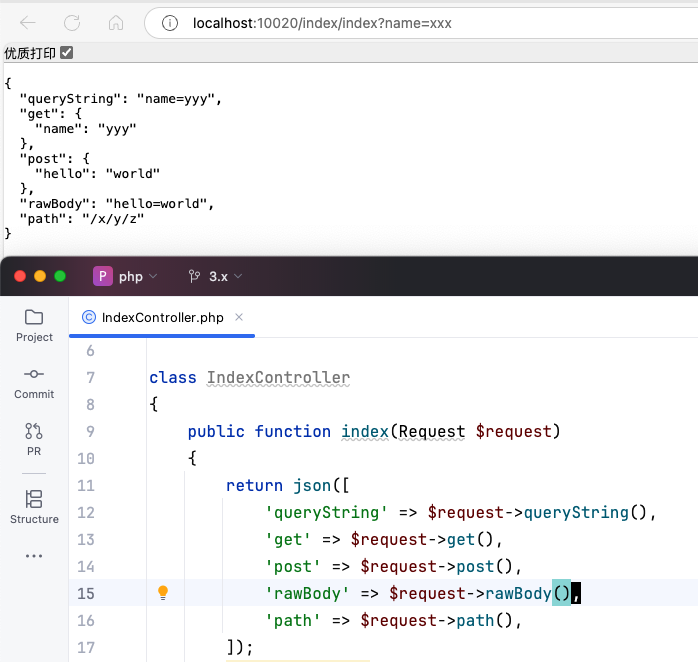Close the IDE window with red button
This screenshot has height=662, width=698.
coord(20,276)
